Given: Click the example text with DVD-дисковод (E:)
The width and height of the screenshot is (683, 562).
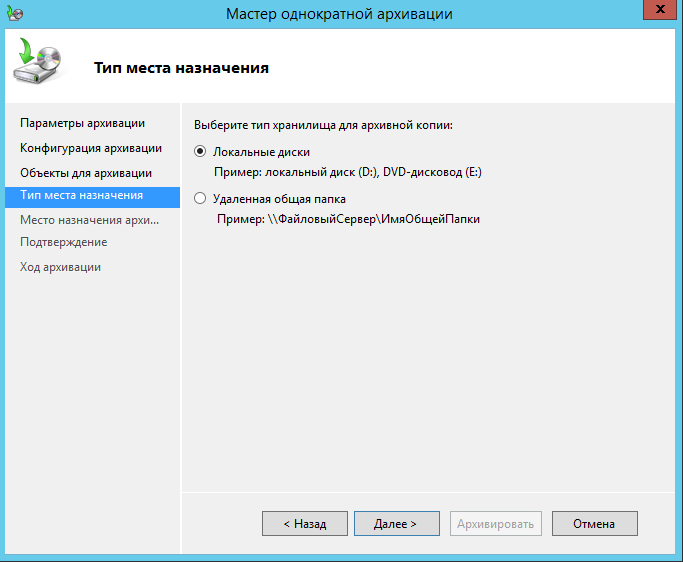Looking at the screenshot, I should click(348, 172).
